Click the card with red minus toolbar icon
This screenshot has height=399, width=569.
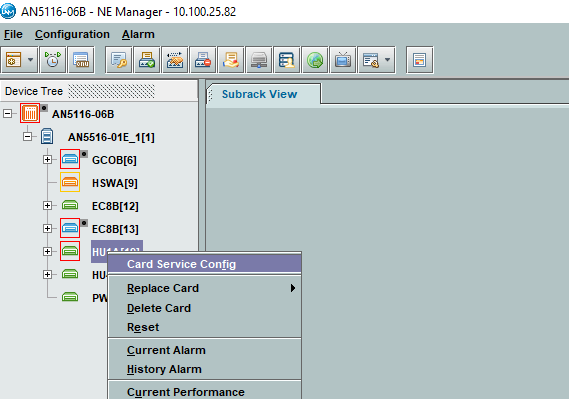coord(203,60)
